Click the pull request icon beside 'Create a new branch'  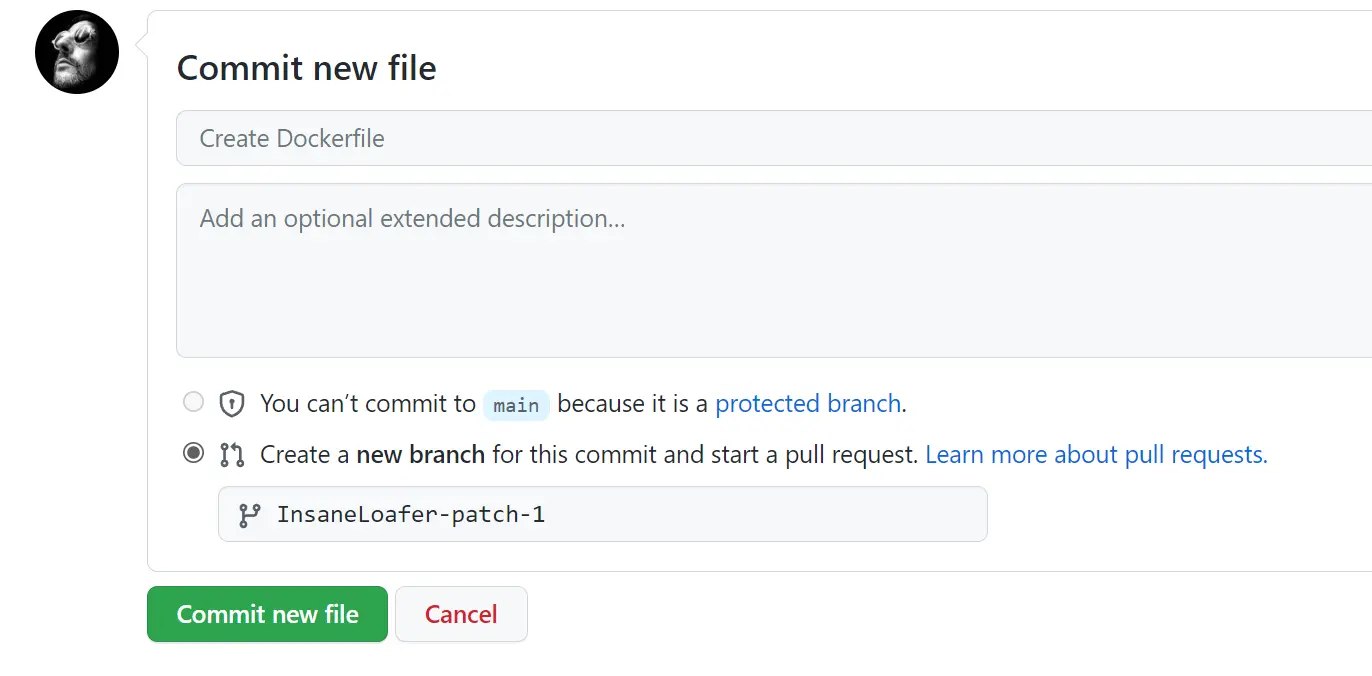tap(232, 455)
